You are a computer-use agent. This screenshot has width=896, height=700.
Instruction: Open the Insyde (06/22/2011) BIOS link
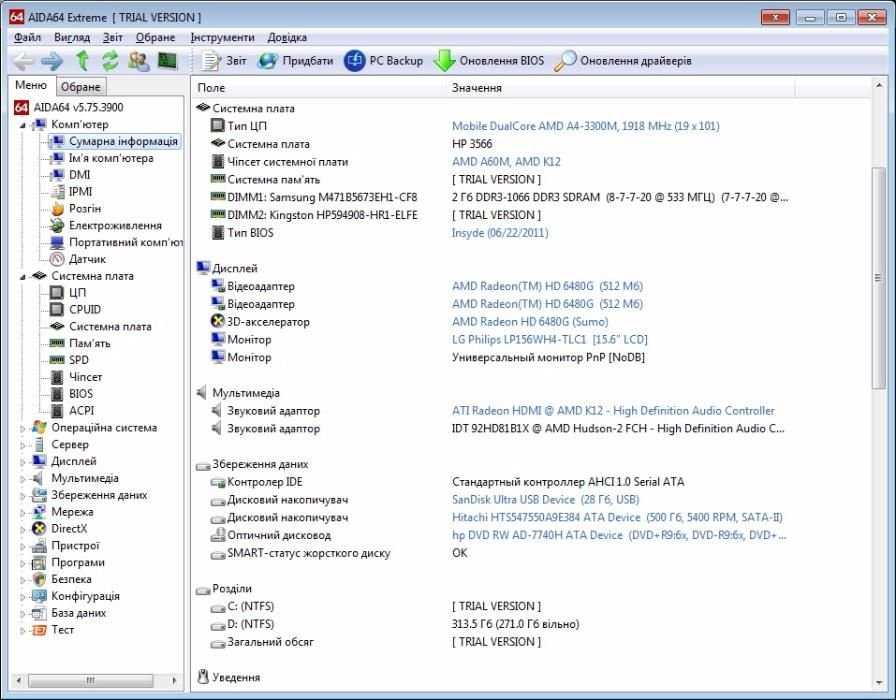499,233
